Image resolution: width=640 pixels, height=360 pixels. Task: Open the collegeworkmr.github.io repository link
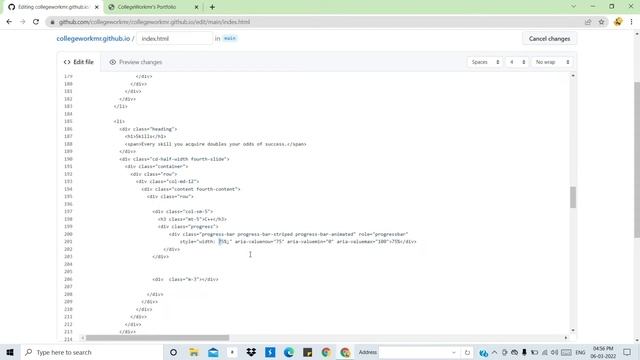[x=93, y=38]
